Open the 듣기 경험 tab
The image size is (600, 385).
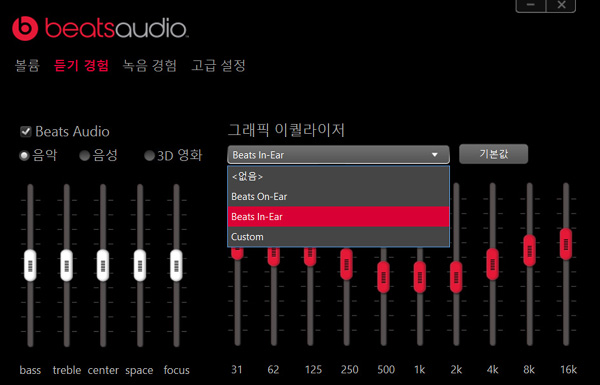[x=81, y=65]
